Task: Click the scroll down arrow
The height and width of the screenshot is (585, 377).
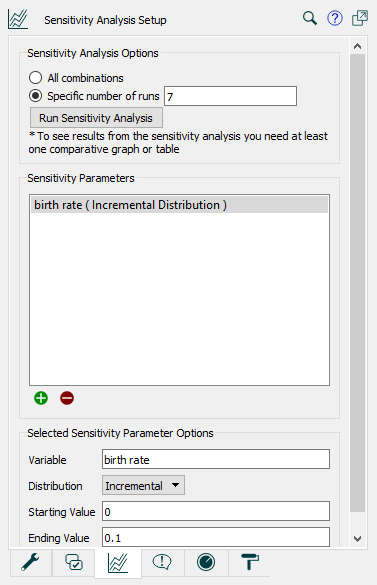Action: coord(357,538)
